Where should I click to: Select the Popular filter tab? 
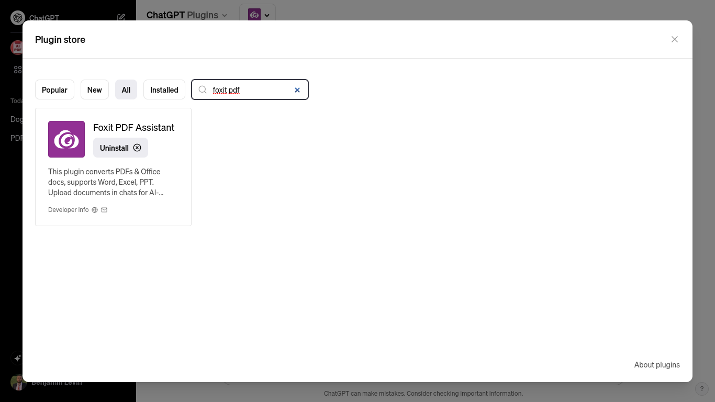[54, 90]
